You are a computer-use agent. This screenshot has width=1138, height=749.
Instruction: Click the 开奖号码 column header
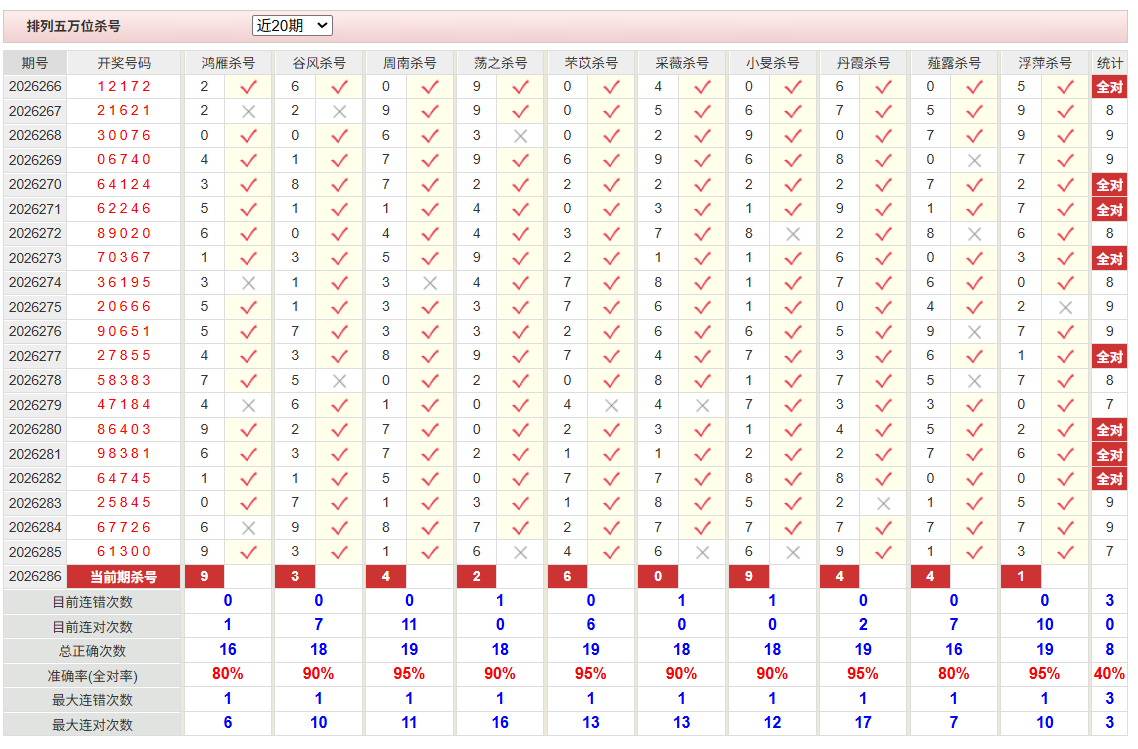coord(124,63)
